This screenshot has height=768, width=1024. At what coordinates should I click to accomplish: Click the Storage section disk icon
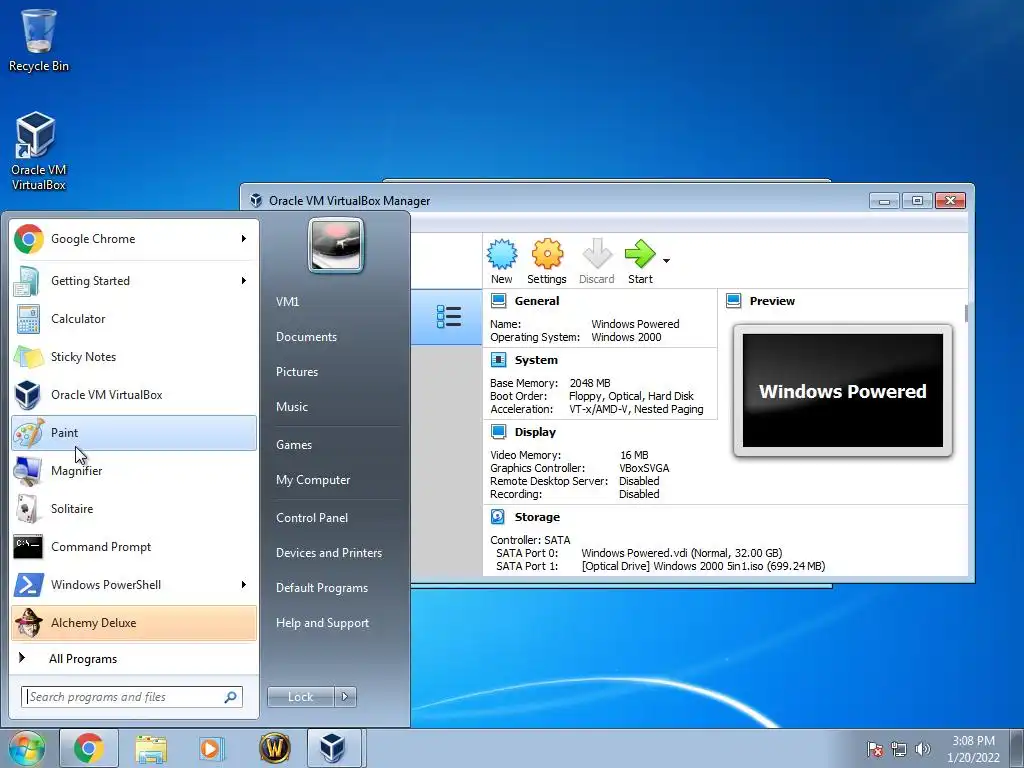tap(498, 517)
